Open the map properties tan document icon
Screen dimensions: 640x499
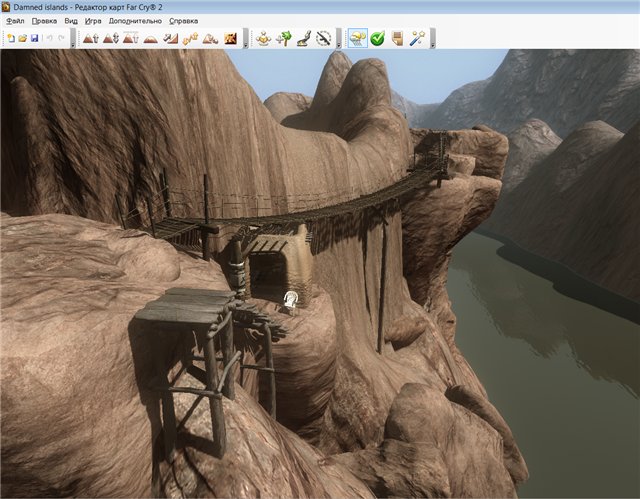tap(398, 38)
